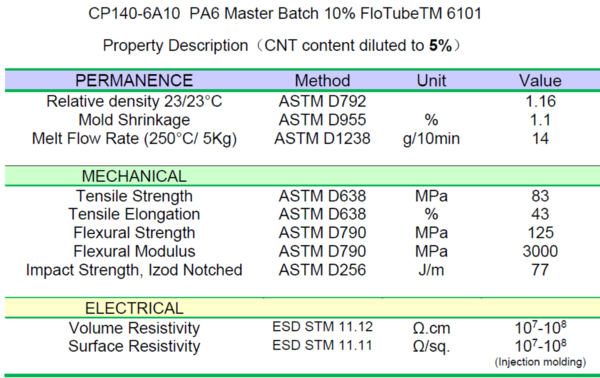Select the ESD STM 11.12 method cell
The height and width of the screenshot is (378, 600).
coord(322,327)
